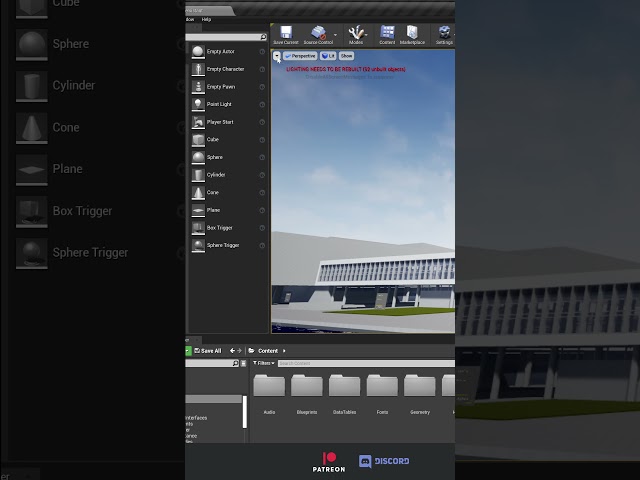The width and height of the screenshot is (640, 480).
Task: Click the lighting needs to be rebuilt warning
Action: pyautogui.click(x=346, y=69)
